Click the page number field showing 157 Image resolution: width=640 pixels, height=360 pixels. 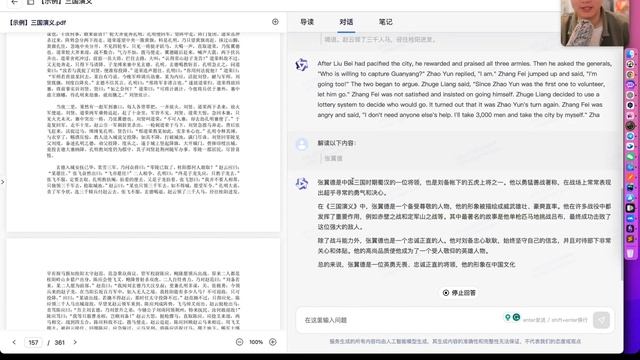pos(33,342)
